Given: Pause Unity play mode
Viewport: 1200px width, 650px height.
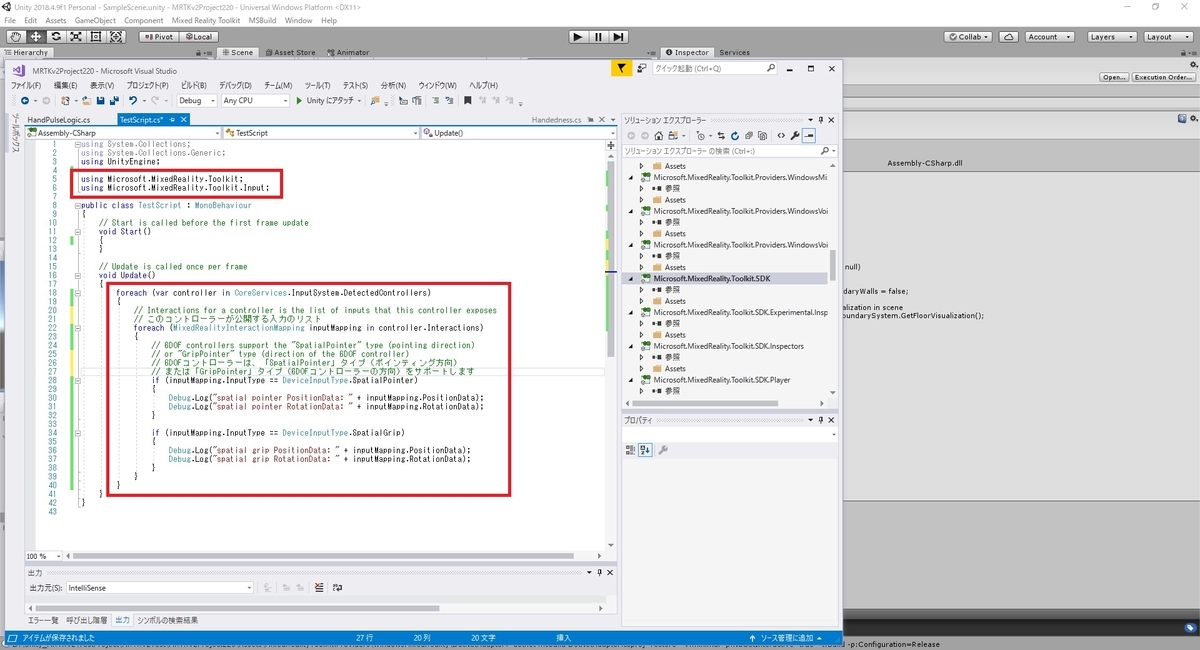Looking at the screenshot, I should pyautogui.click(x=598, y=36).
